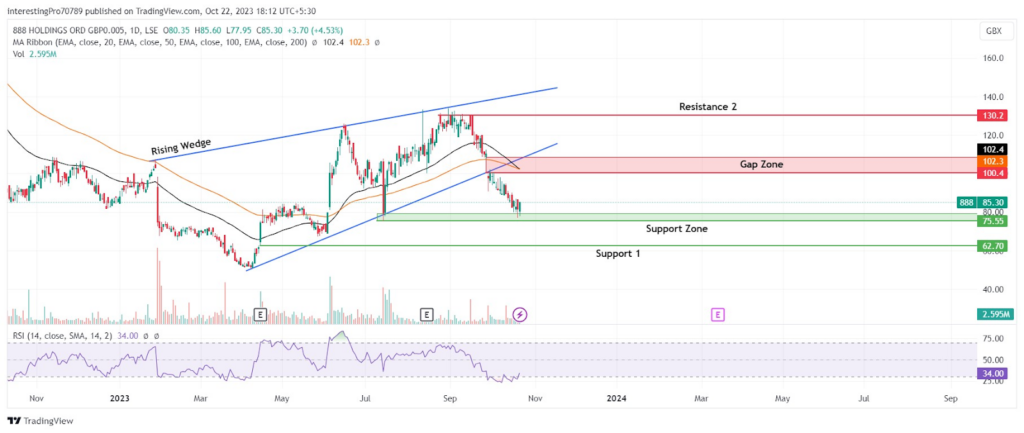Click the Support Zone text label

coord(677,229)
